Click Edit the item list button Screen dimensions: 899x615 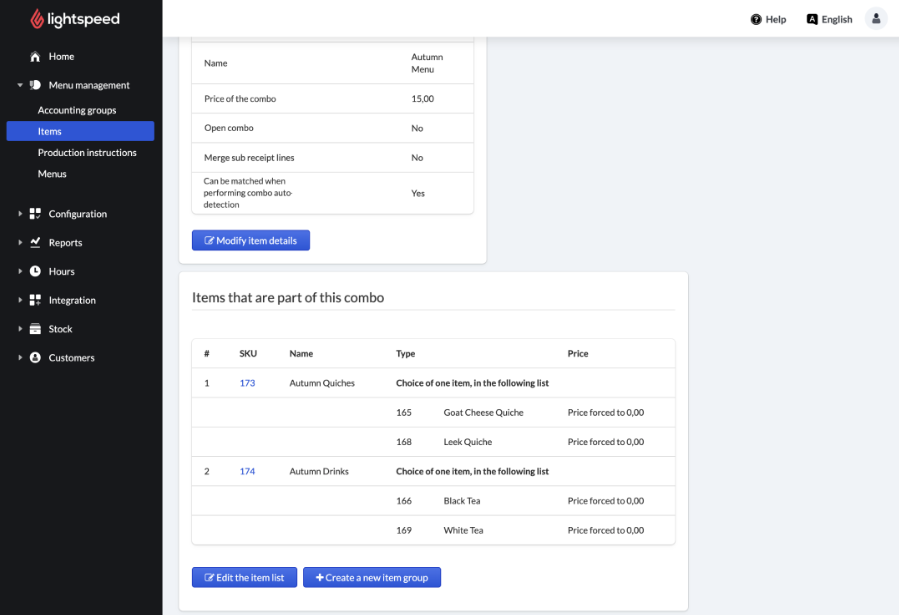[x=244, y=578]
